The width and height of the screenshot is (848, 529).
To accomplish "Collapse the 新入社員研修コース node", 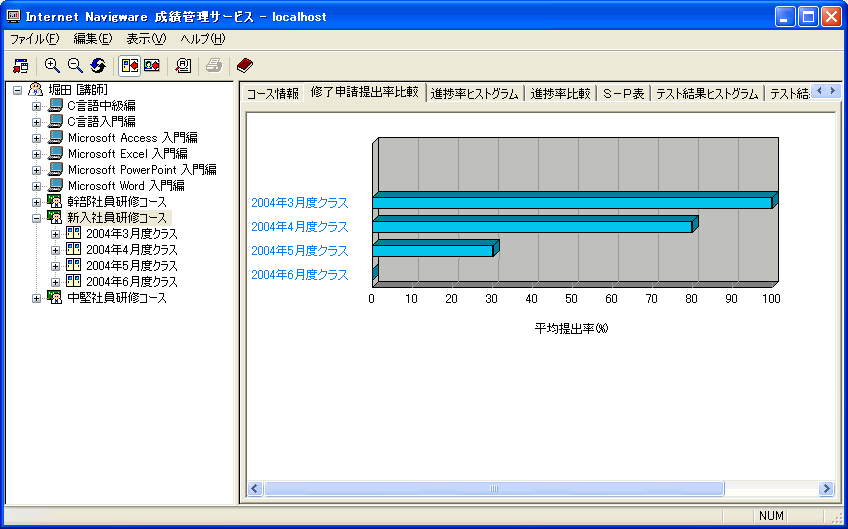I will (36, 218).
